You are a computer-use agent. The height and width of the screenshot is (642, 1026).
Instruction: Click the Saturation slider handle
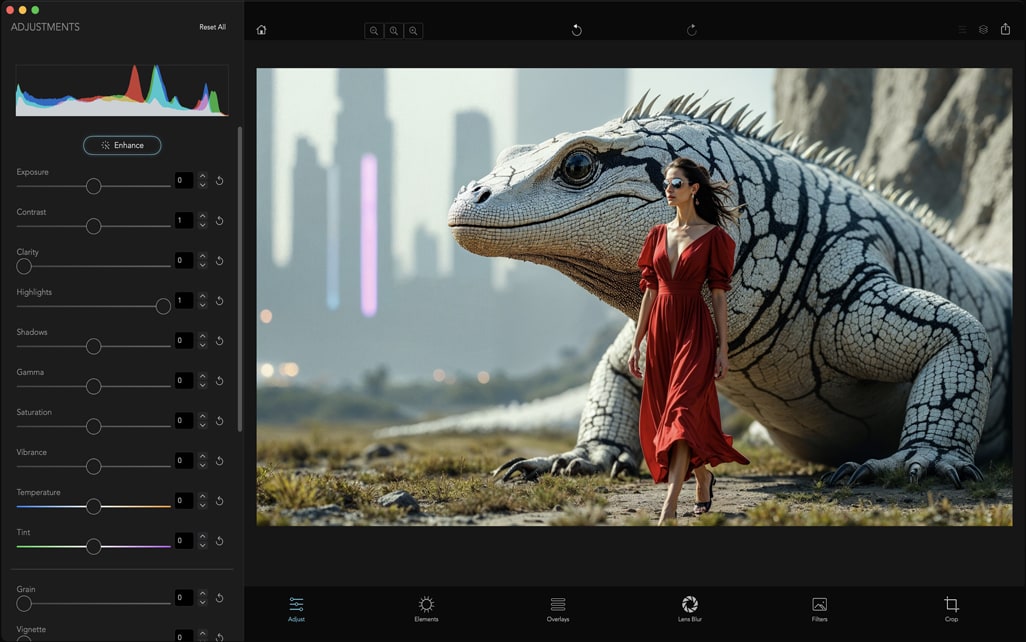93,426
